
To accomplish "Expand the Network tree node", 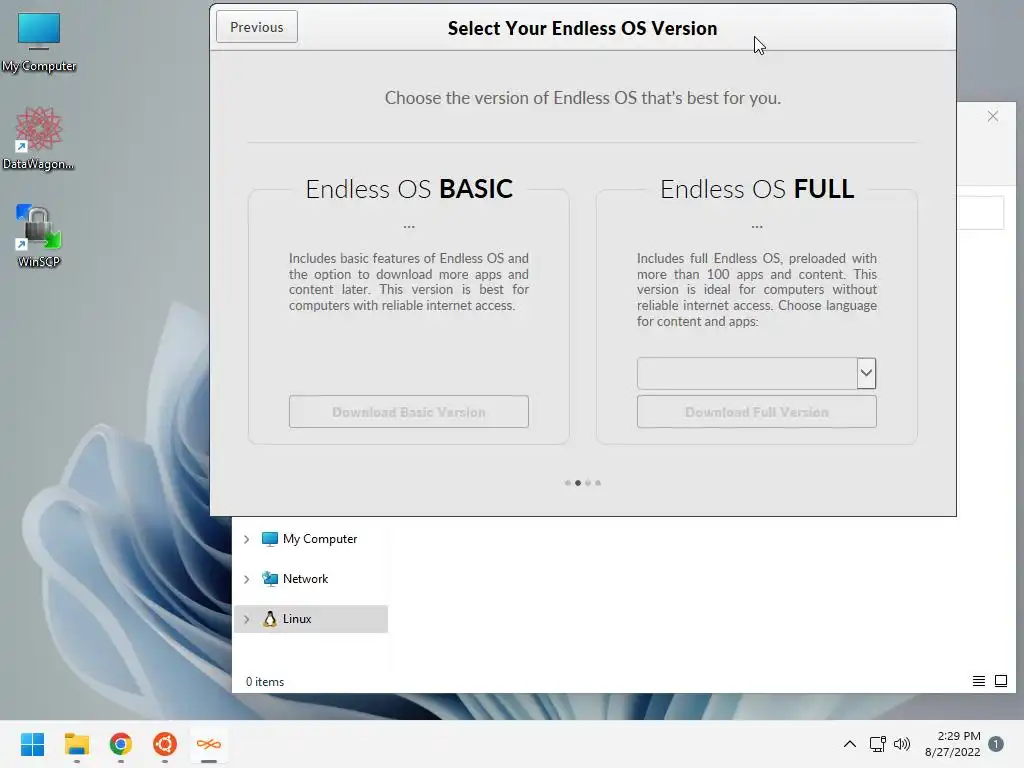I will point(247,579).
